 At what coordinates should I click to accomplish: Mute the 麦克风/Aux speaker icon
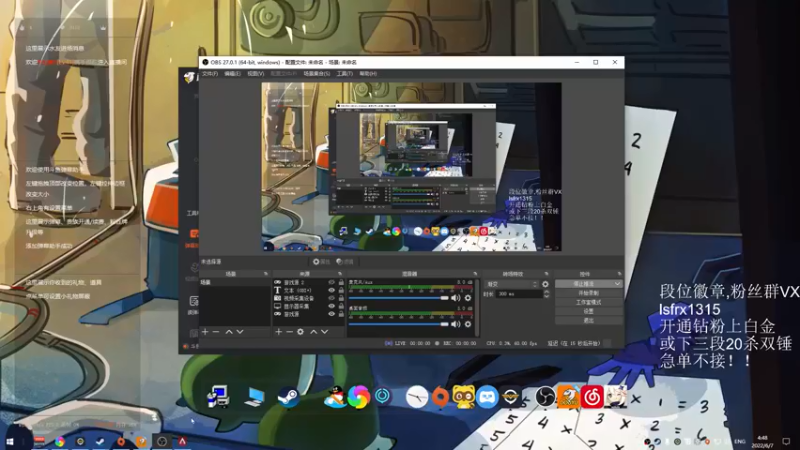click(456, 297)
